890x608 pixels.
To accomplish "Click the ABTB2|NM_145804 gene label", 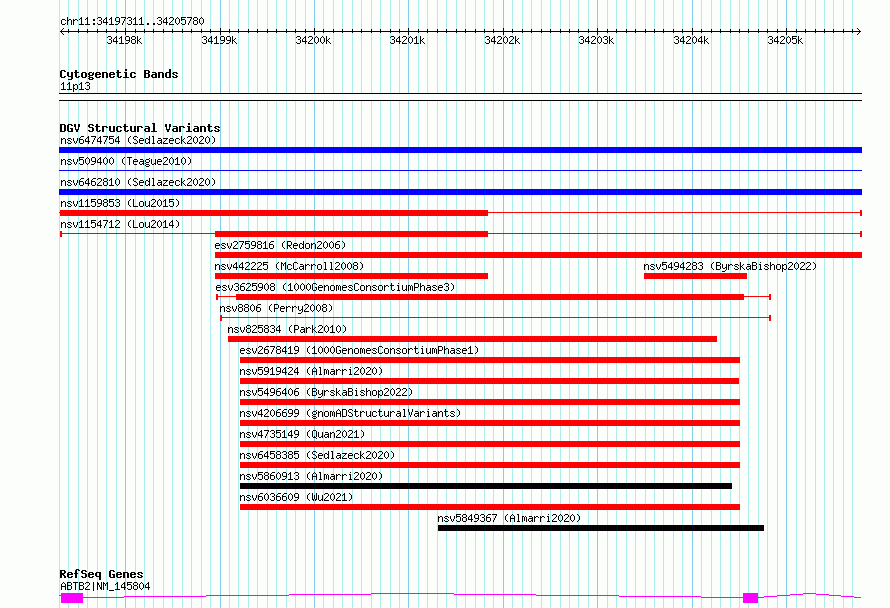I will (105, 586).
